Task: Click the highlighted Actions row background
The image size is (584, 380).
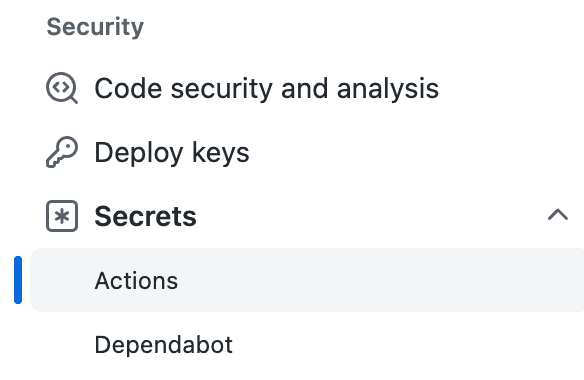Action: click(307, 280)
